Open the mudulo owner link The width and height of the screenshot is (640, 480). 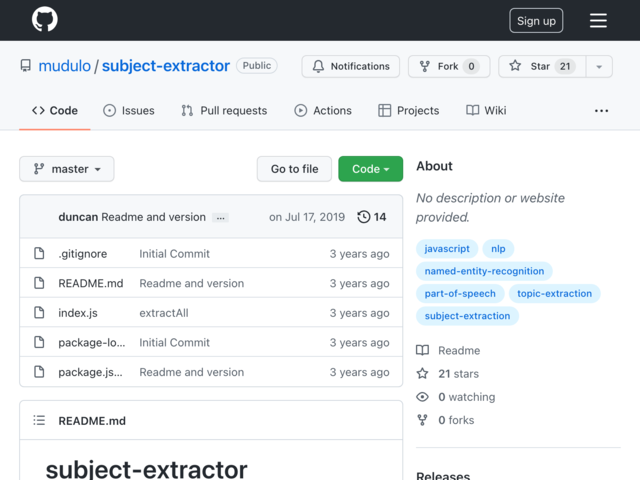point(64,66)
